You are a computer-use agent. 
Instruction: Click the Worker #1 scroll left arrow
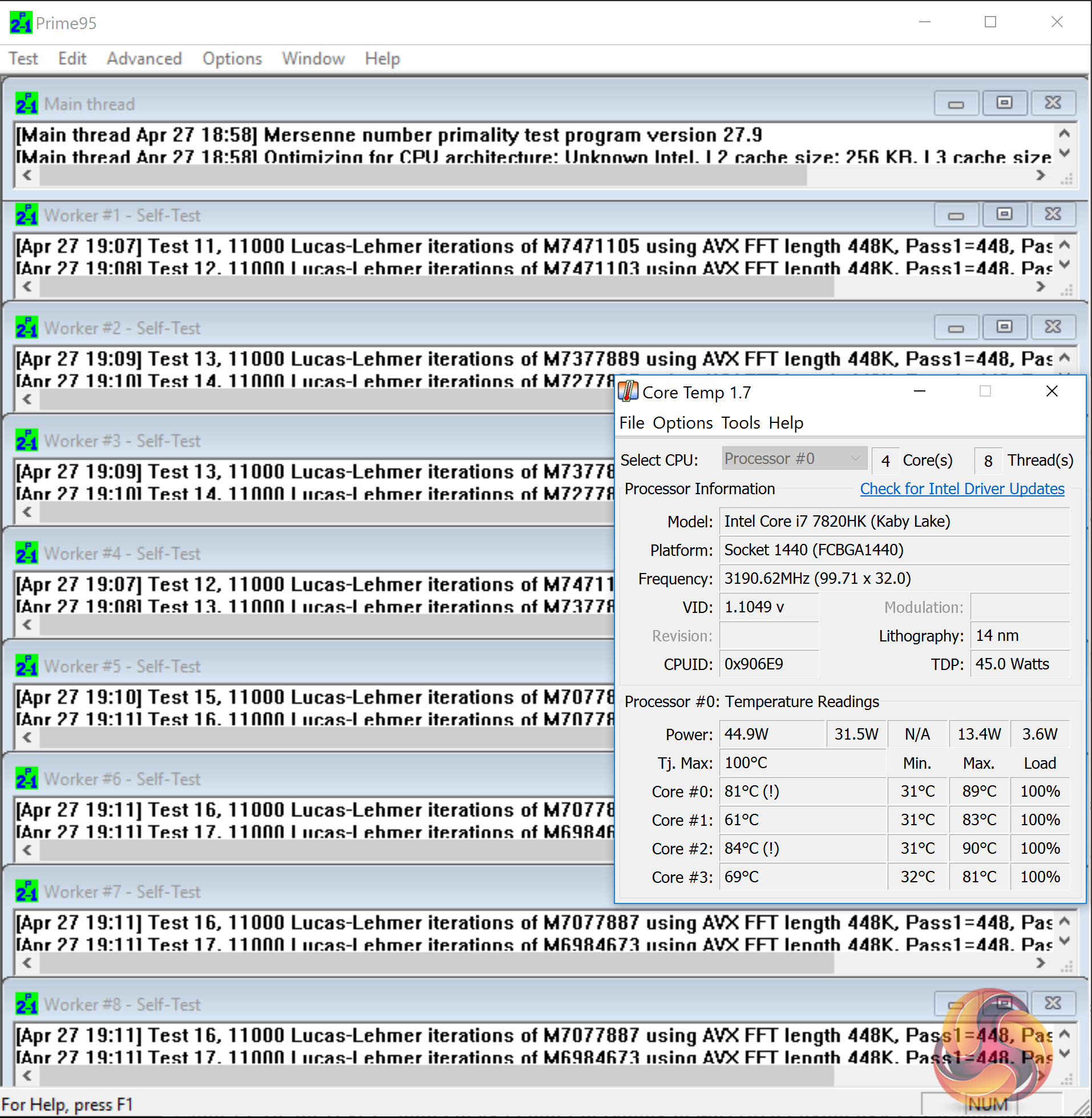pyautogui.click(x=27, y=287)
